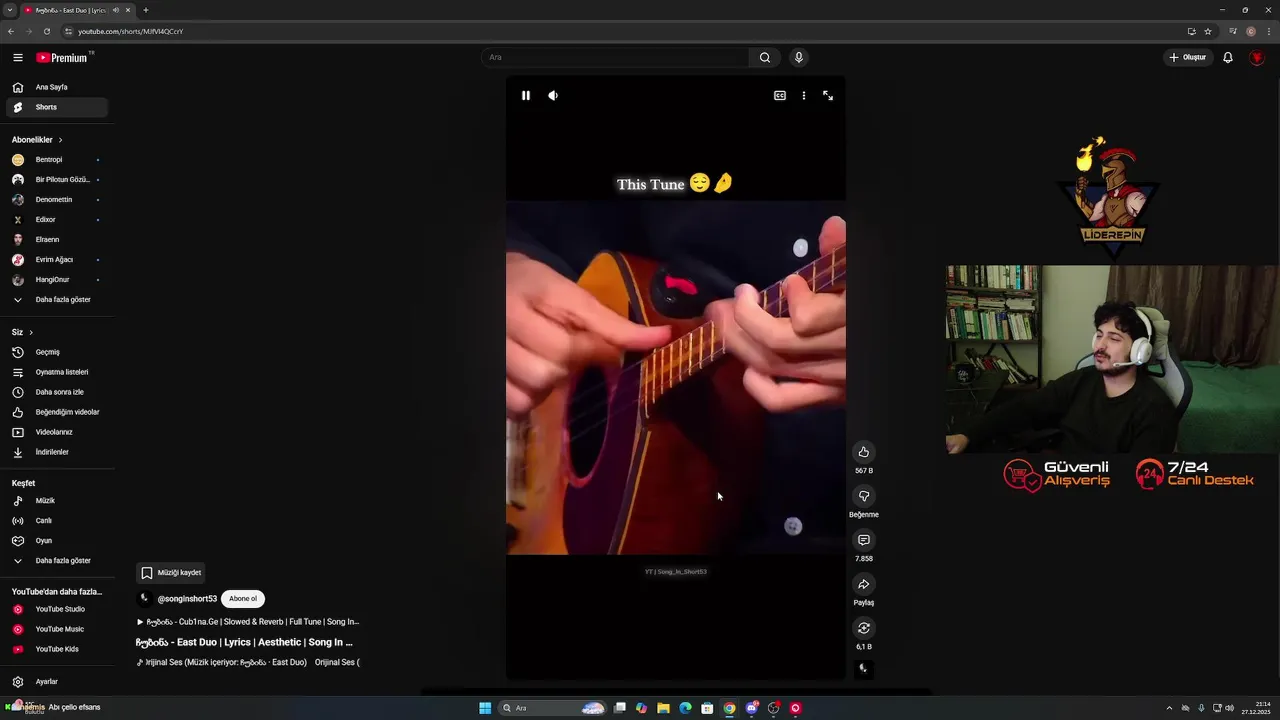Go back in Chrome
1280x720 pixels.
coord(11,31)
